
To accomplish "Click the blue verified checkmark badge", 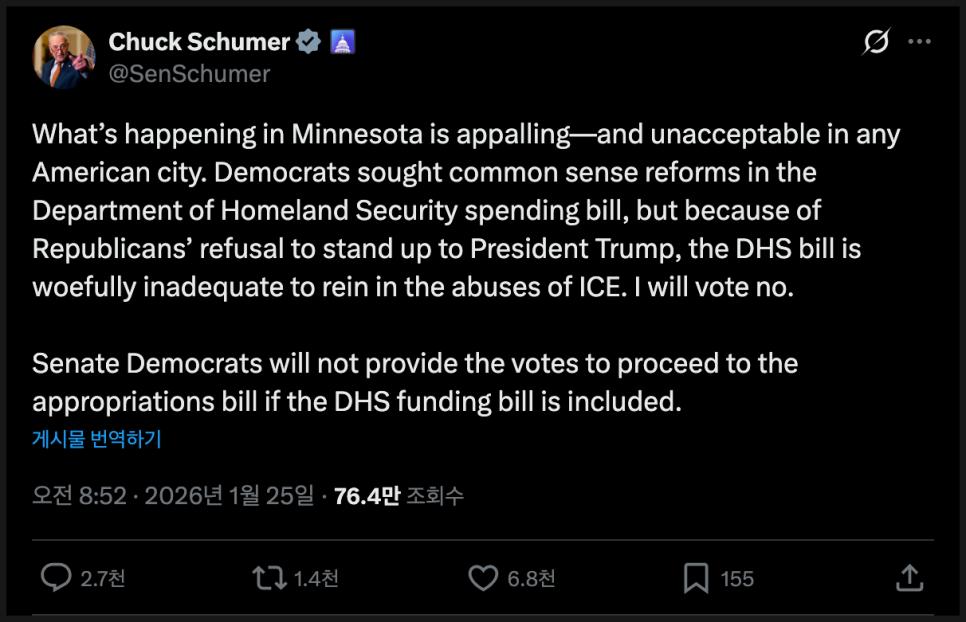I will tap(309, 42).
